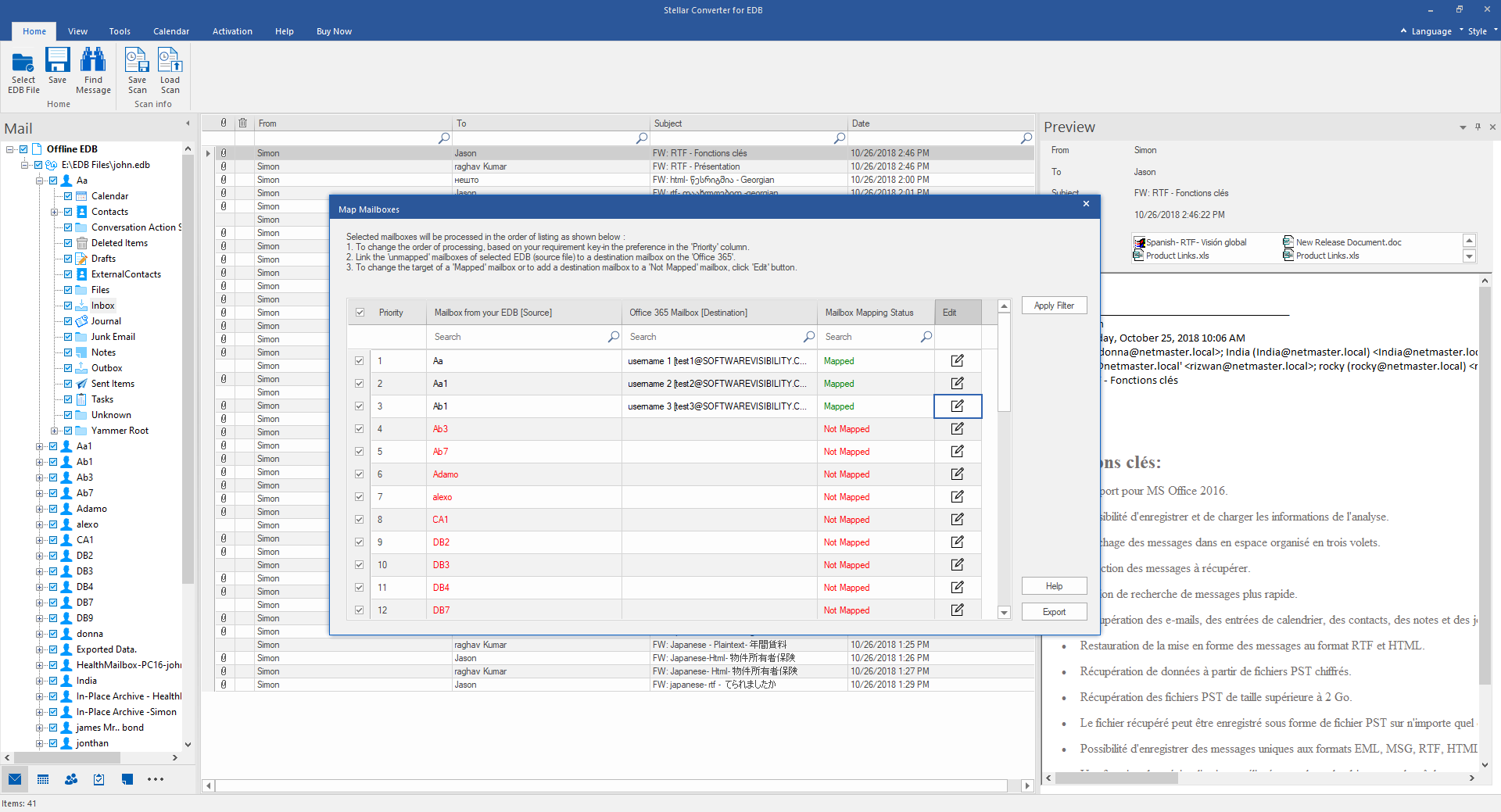Viewport: 1501px width, 812px height.
Task: Open the Tools ribbon tab
Action: (x=120, y=31)
